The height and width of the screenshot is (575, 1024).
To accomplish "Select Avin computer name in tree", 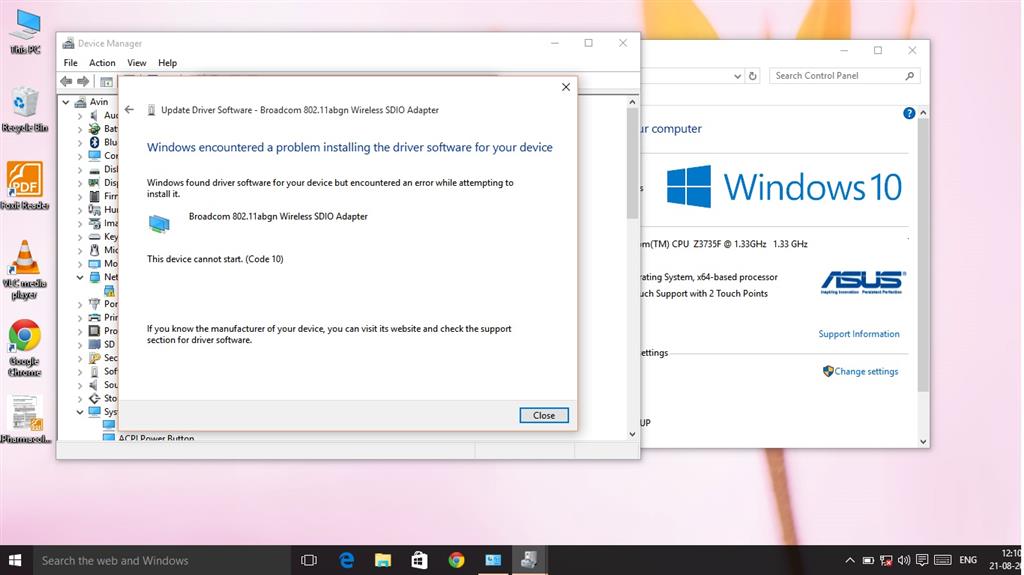I will click(99, 102).
